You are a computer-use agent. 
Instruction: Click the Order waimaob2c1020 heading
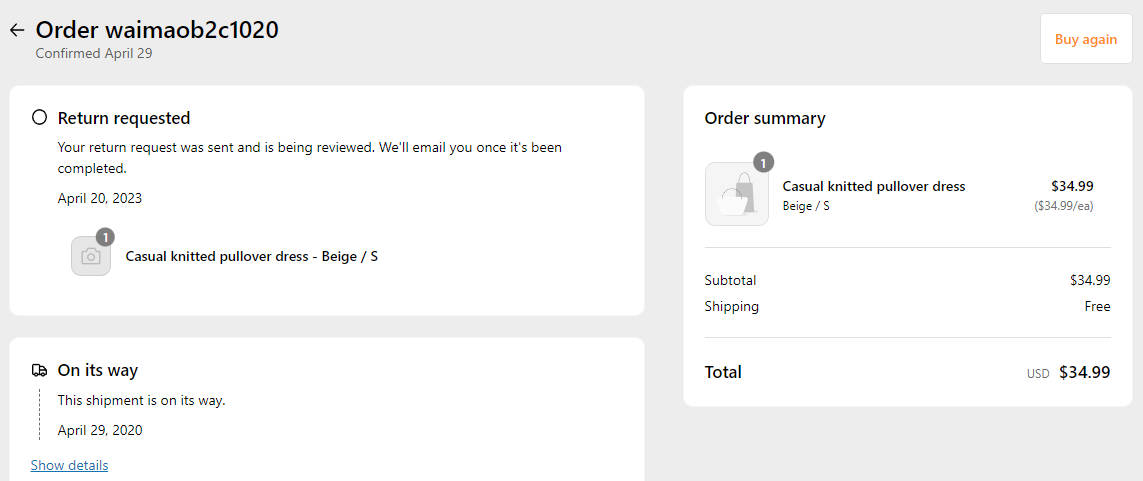(157, 30)
